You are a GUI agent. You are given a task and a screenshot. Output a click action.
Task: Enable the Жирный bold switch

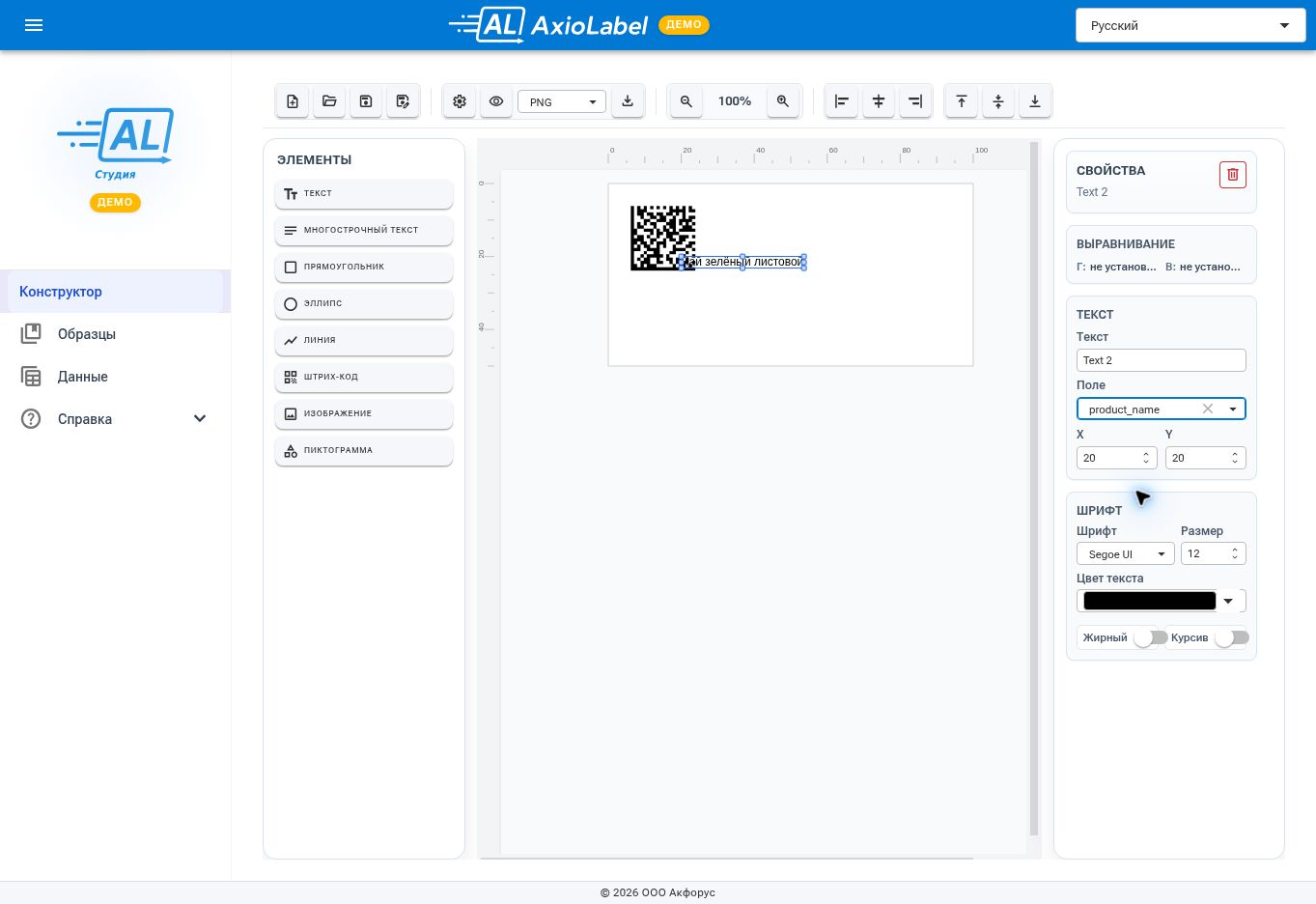(x=1149, y=637)
